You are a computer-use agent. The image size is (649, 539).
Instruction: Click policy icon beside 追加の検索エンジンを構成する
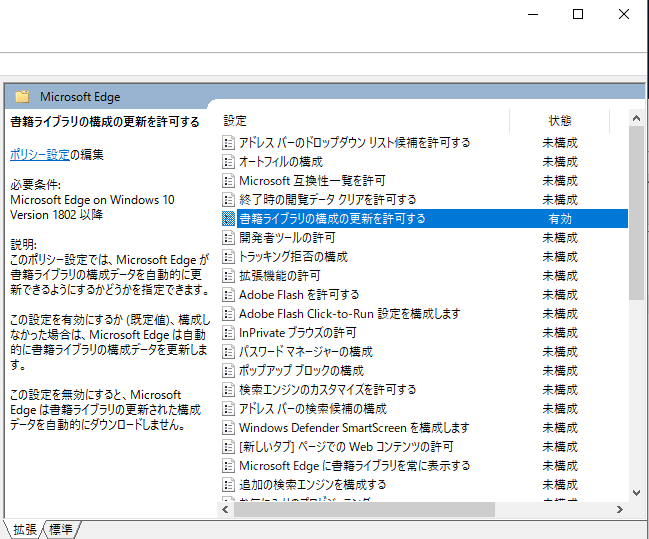coord(228,485)
